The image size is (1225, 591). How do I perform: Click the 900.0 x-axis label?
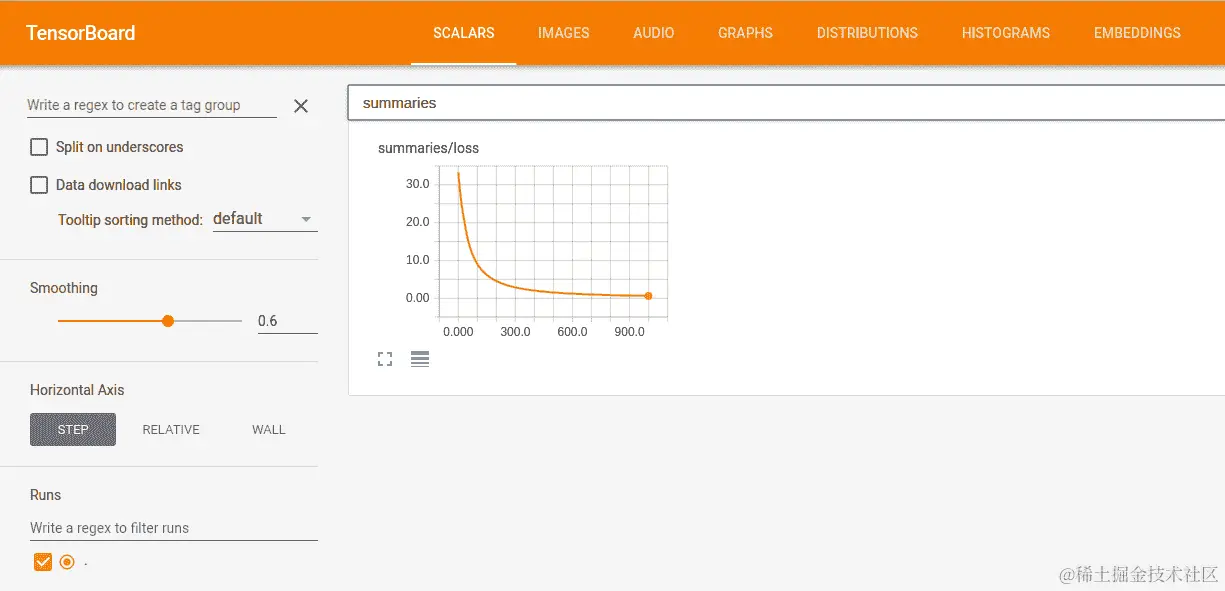(629, 332)
